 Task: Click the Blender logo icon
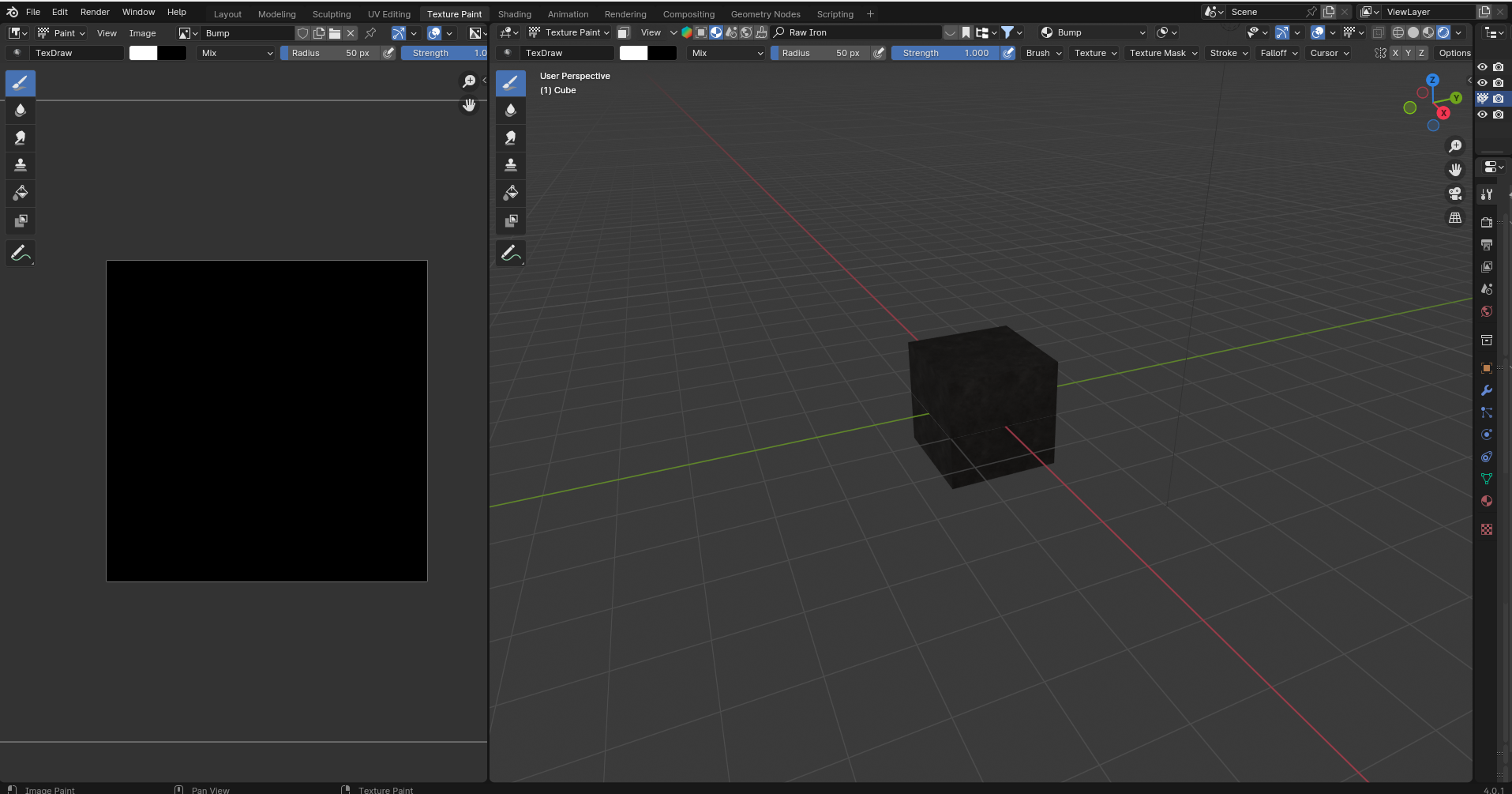pyautogui.click(x=12, y=12)
